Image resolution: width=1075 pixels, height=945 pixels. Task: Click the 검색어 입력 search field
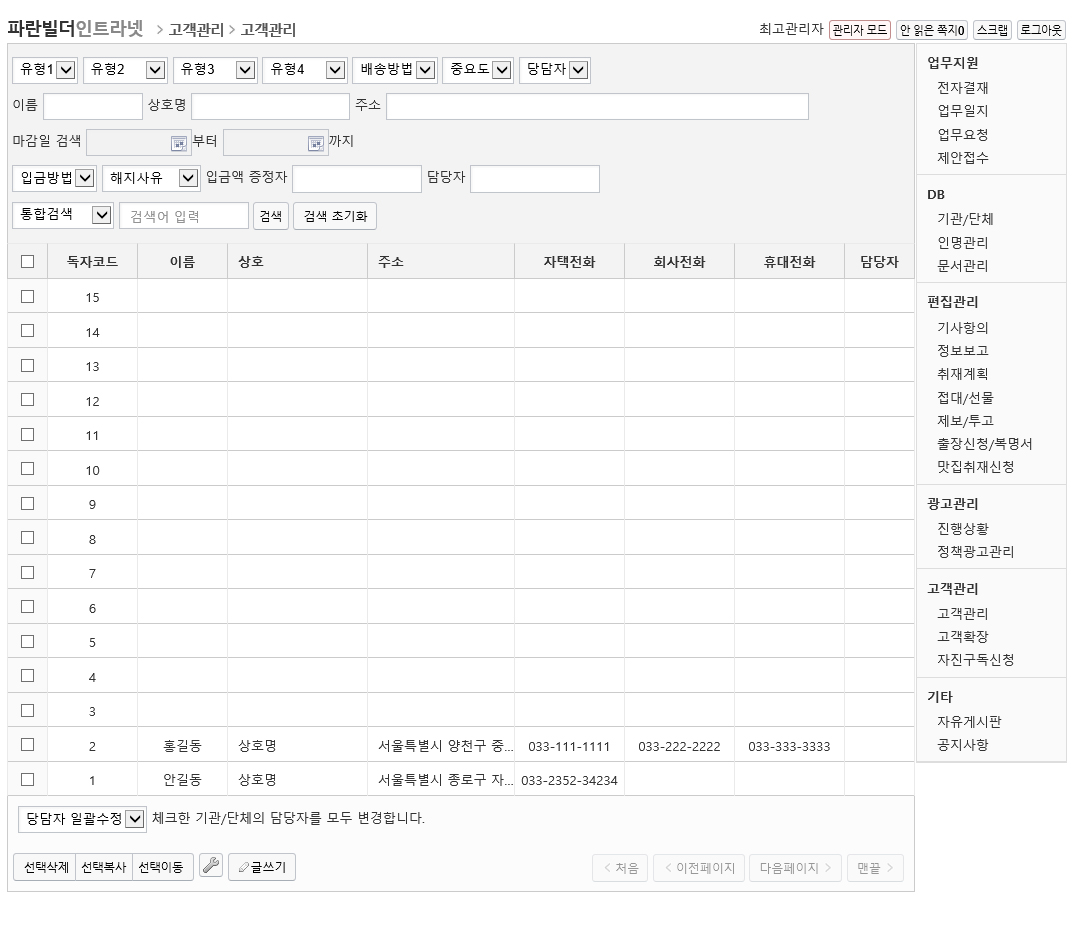(184, 216)
